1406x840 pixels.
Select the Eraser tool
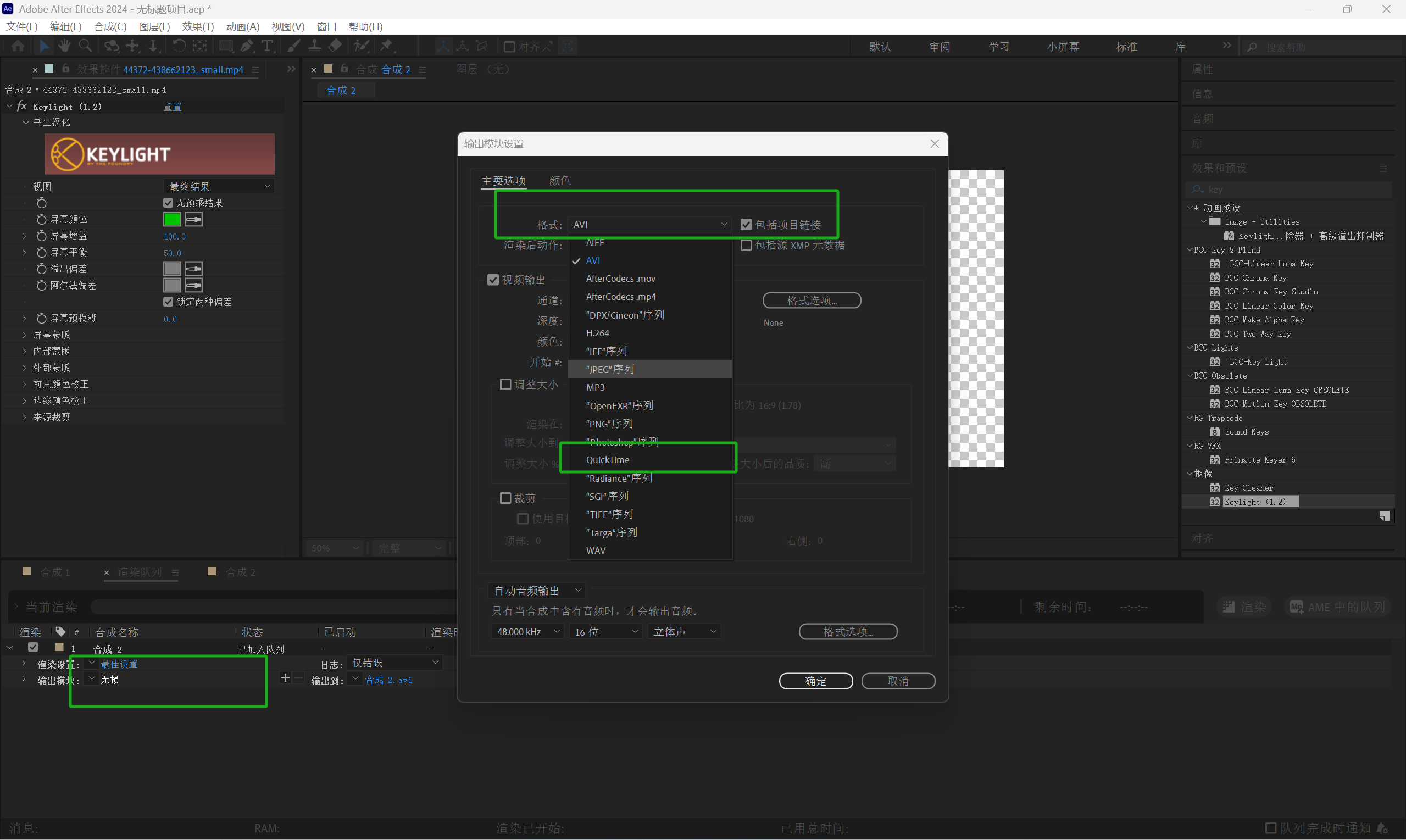click(335, 46)
